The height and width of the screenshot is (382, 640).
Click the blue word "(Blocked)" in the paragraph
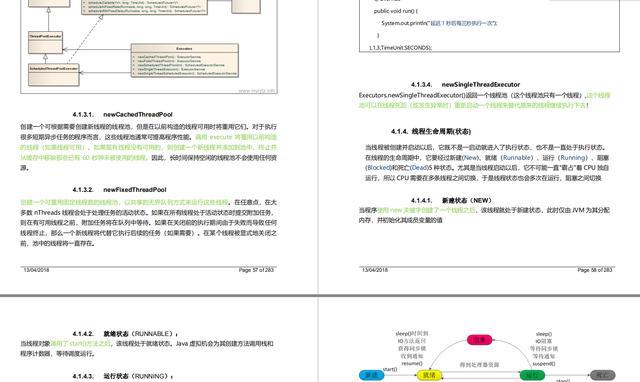[378, 168]
